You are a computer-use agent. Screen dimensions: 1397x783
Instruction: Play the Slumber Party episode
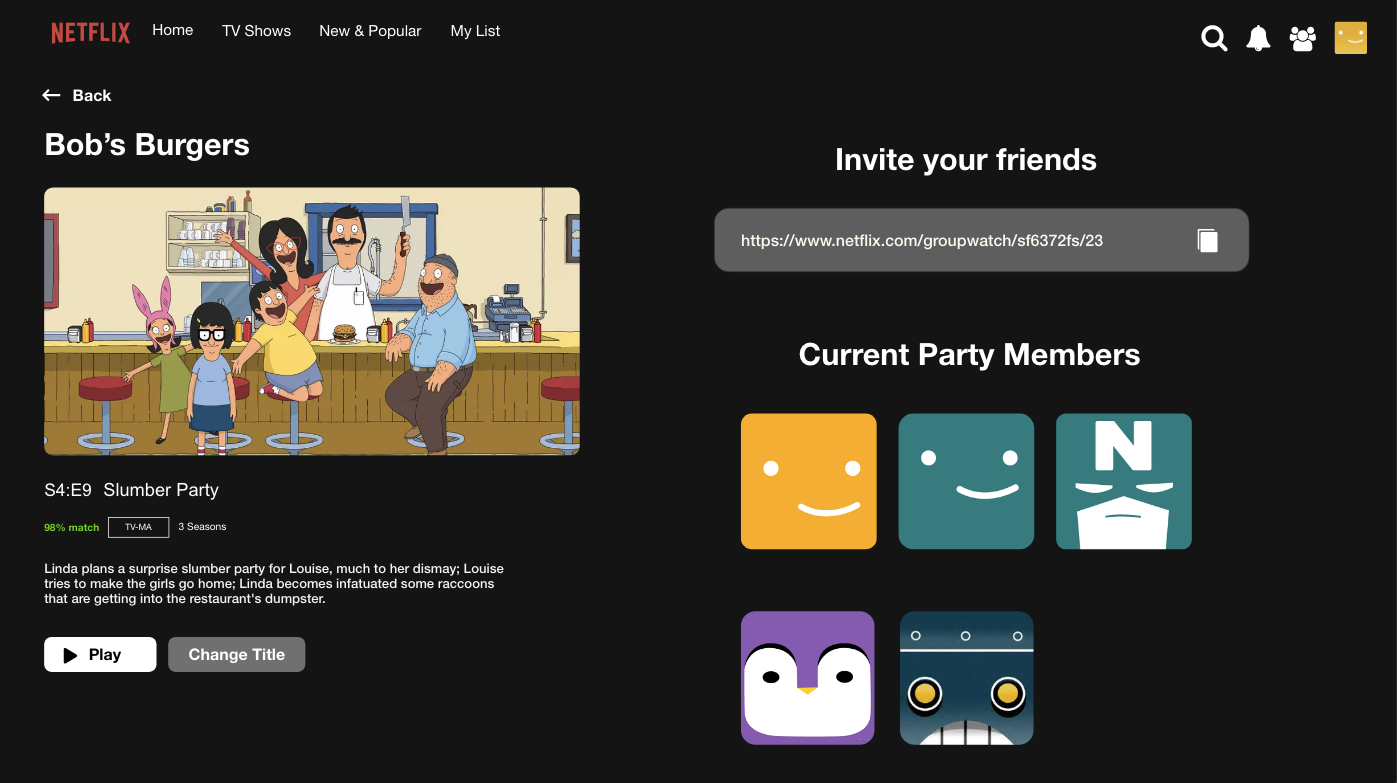(100, 654)
